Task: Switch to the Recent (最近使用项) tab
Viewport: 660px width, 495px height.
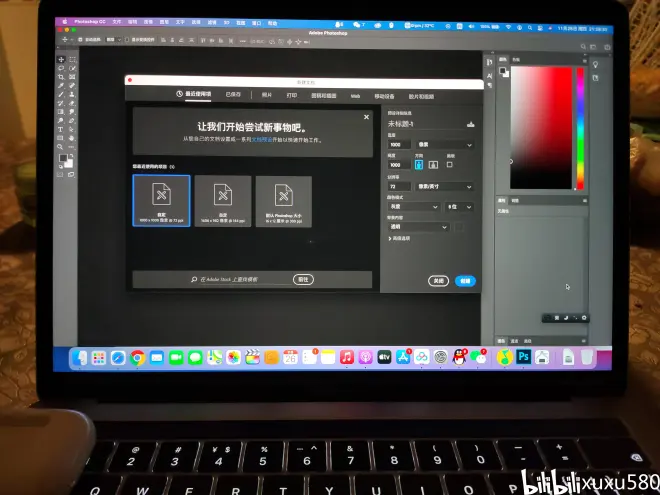Action: pyautogui.click(x=194, y=94)
